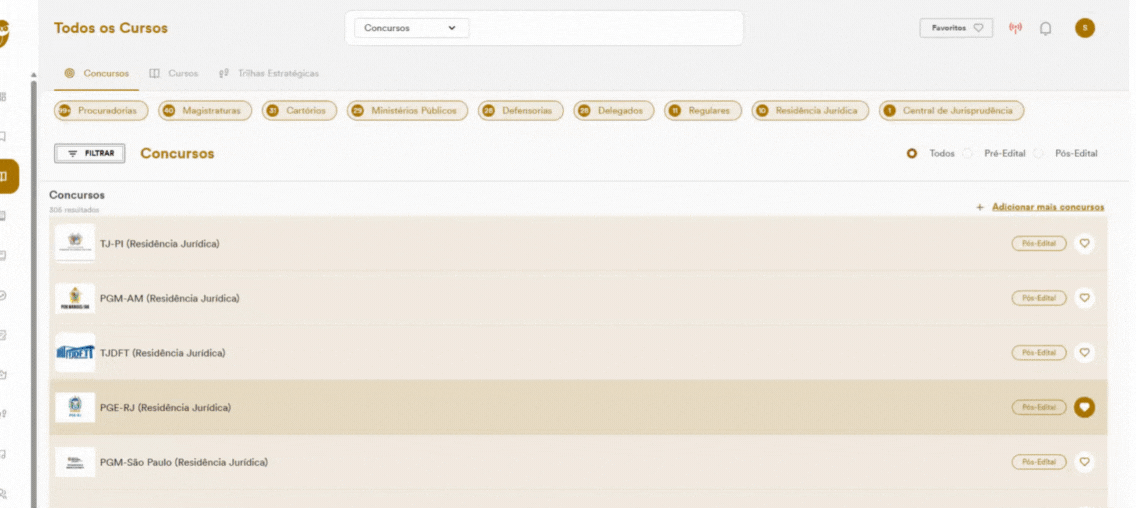Filter by Magistraturas category chip
Screen dimensions: 1136x508
point(205,111)
